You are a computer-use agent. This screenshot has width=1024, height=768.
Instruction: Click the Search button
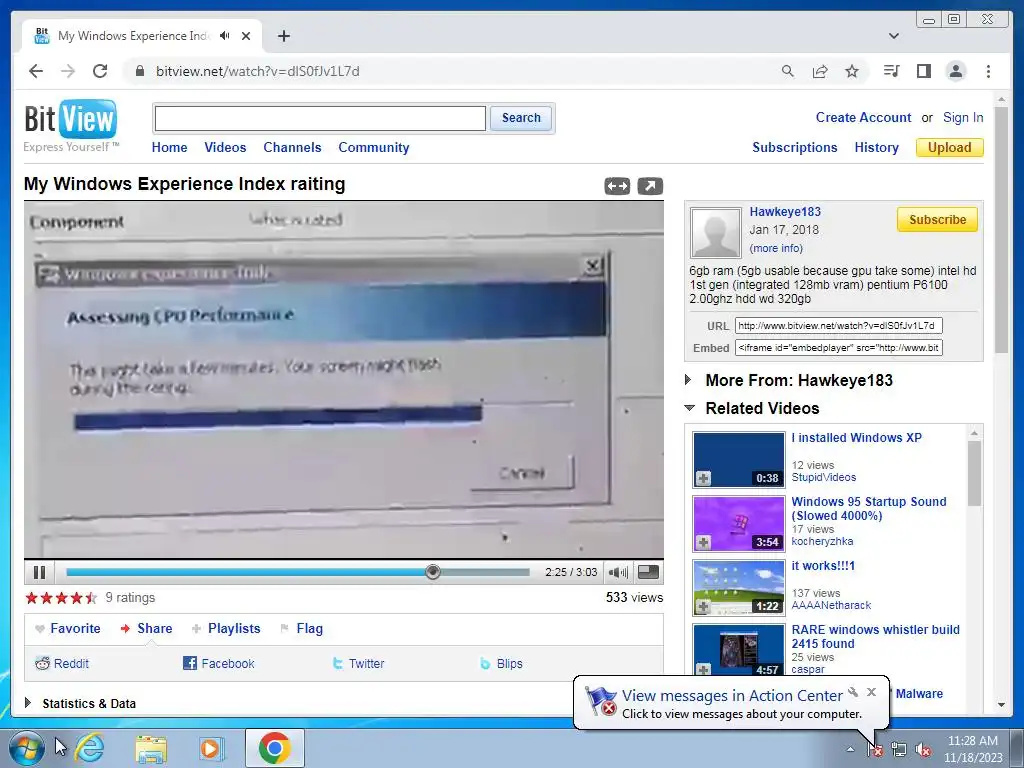tap(521, 118)
